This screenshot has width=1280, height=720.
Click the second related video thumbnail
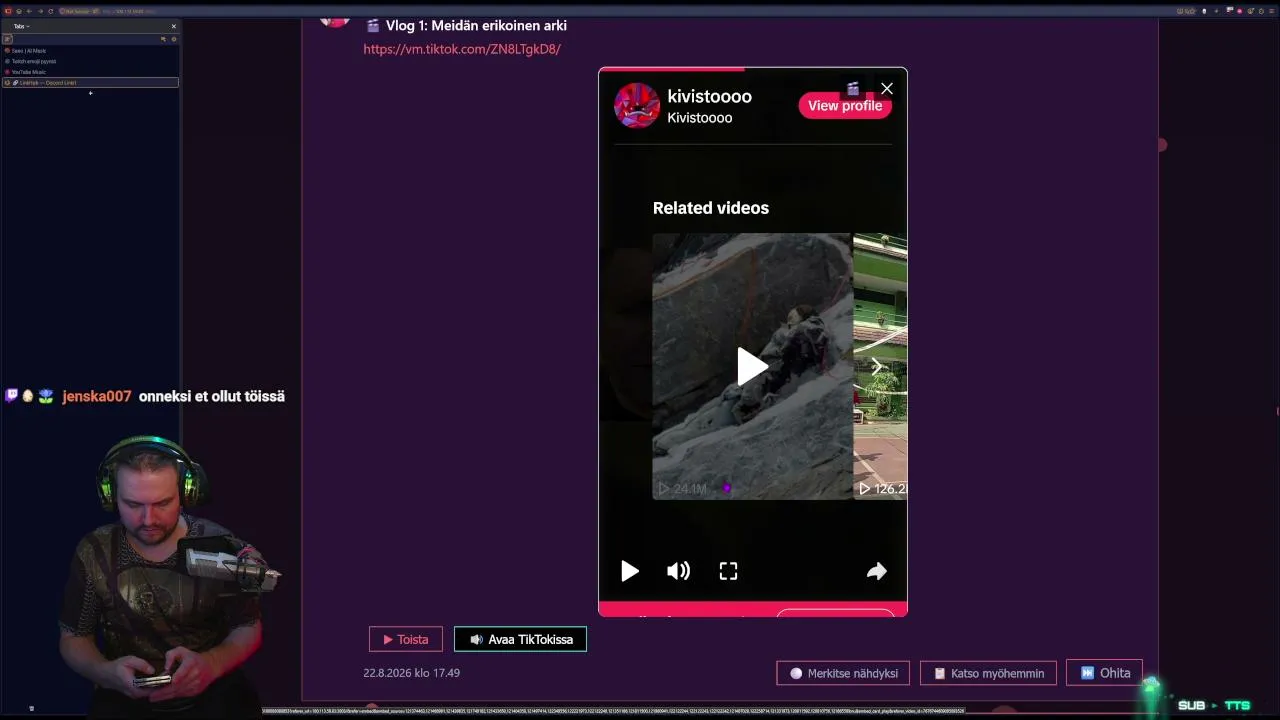pos(880,366)
